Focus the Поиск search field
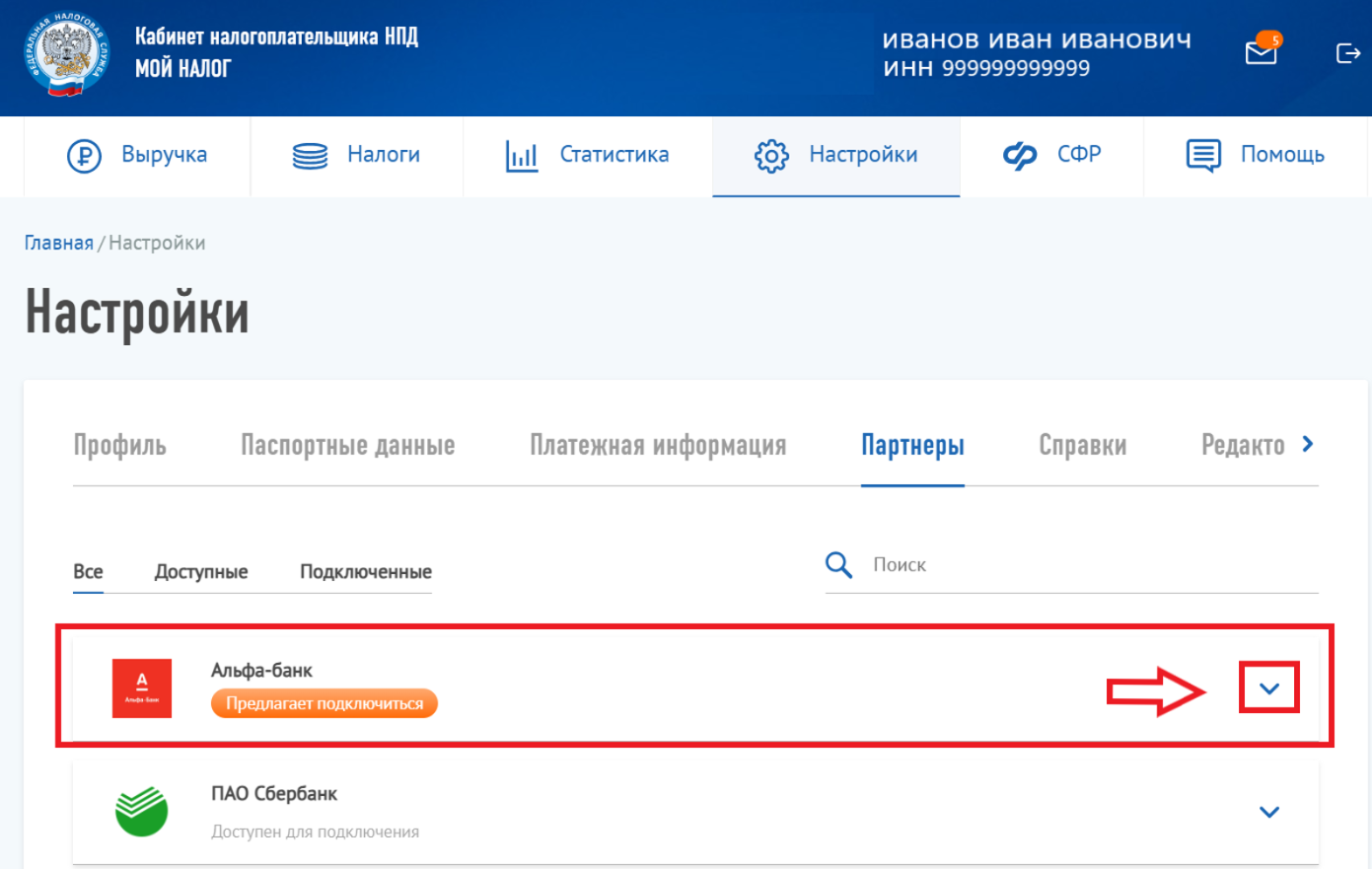Image resolution: width=1372 pixels, height=869 pixels. (1071, 565)
